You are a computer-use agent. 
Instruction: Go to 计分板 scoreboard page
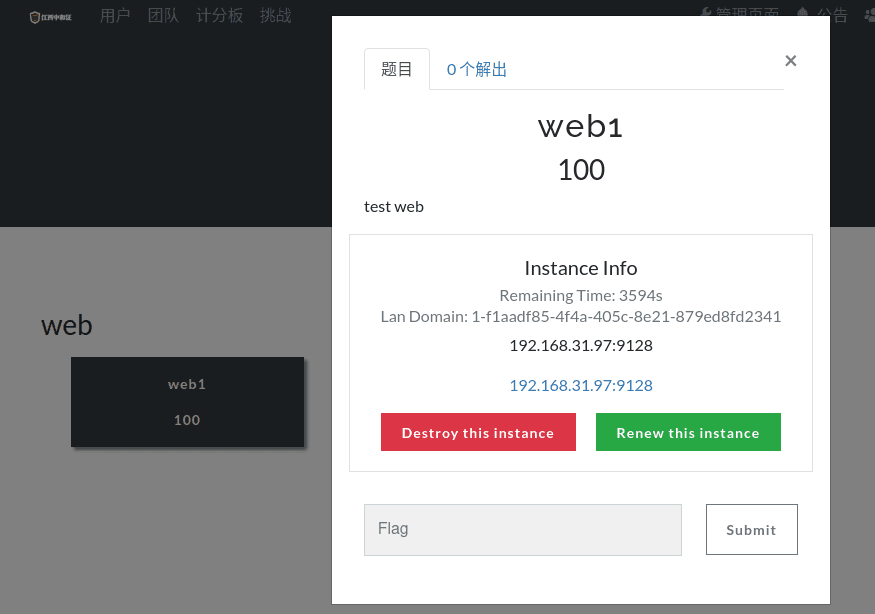pyautogui.click(x=219, y=16)
